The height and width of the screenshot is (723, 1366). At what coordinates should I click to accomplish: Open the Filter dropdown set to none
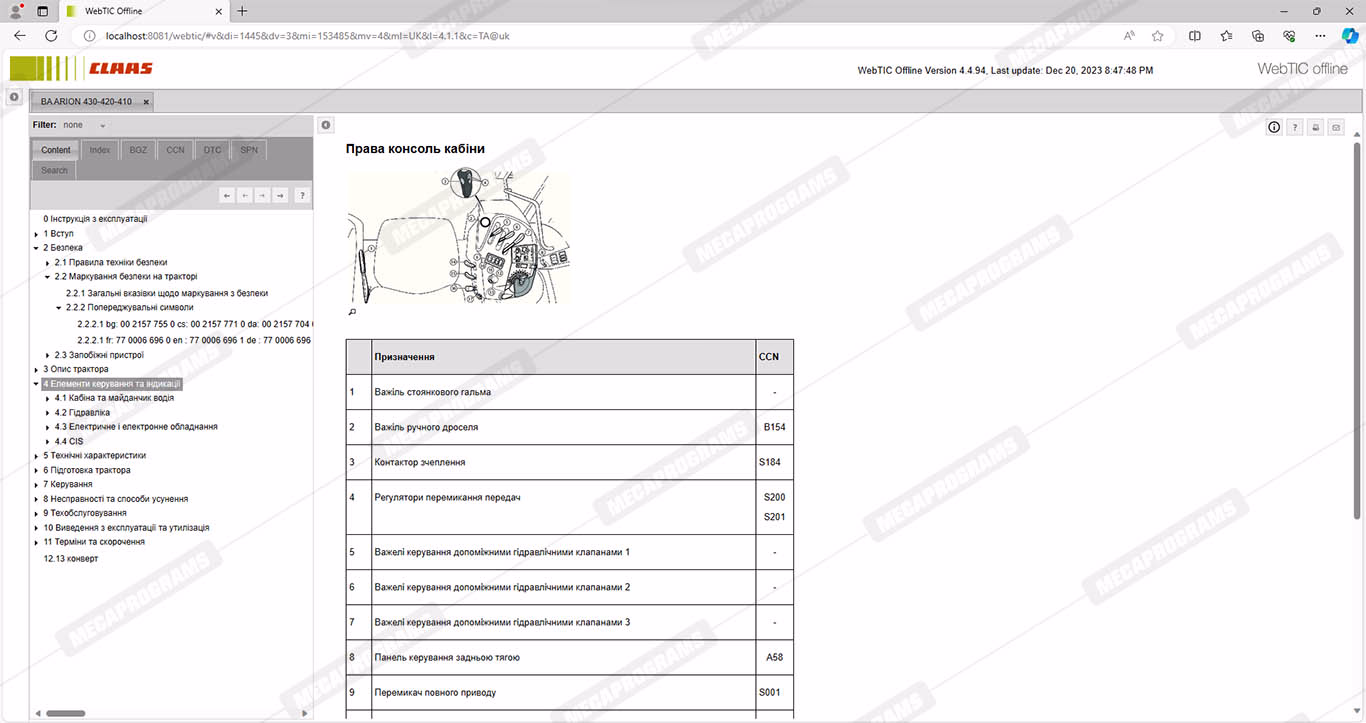click(86, 125)
